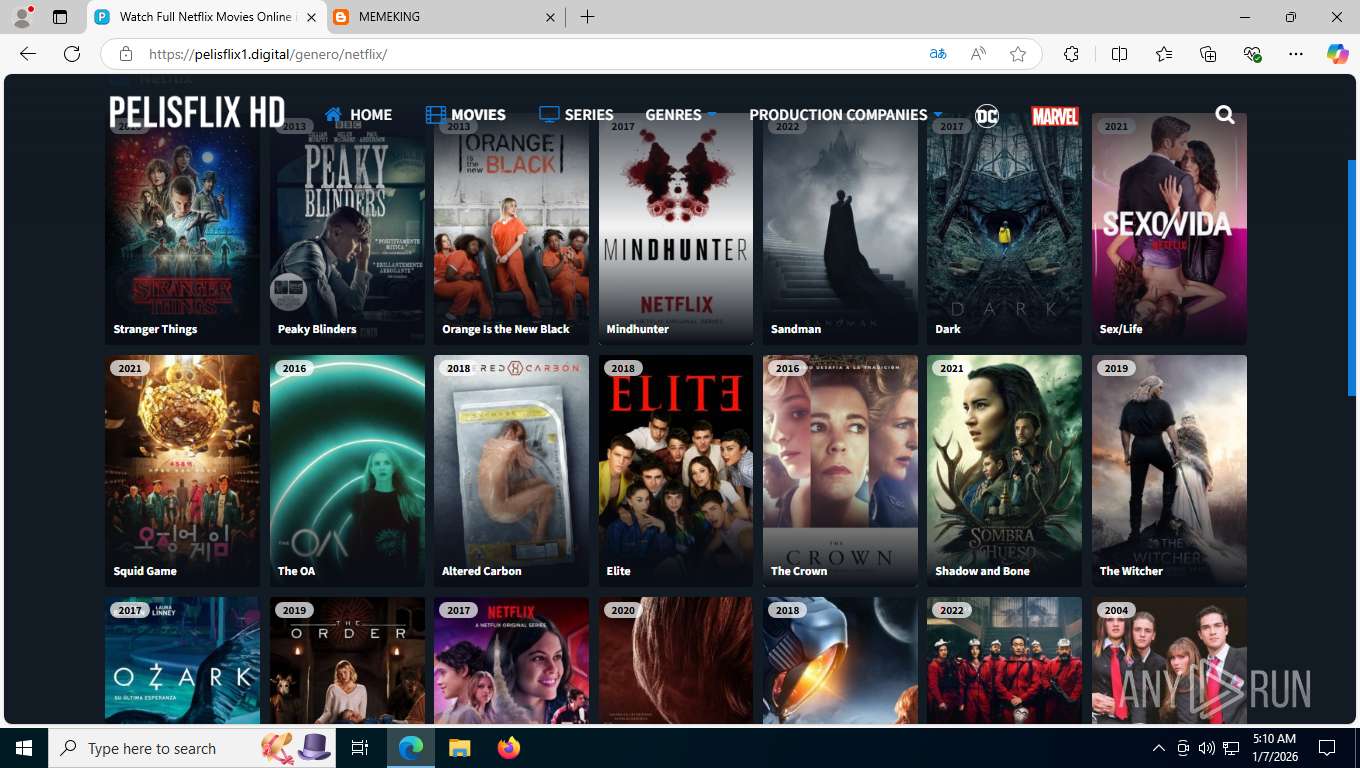Open the Marvel logo link
This screenshot has width=1360, height=768.
click(1055, 116)
